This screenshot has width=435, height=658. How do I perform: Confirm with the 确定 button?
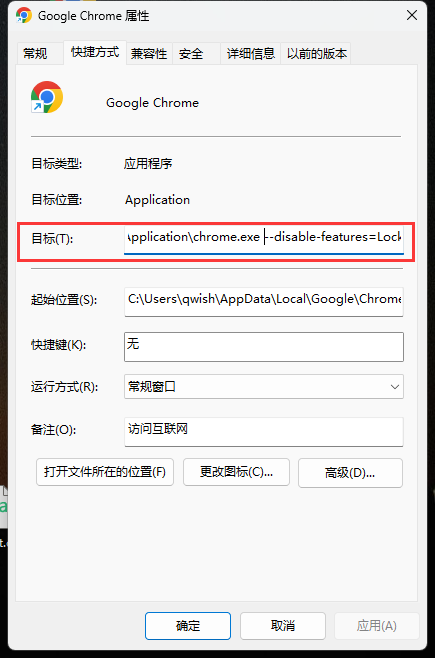pyautogui.click(x=188, y=626)
